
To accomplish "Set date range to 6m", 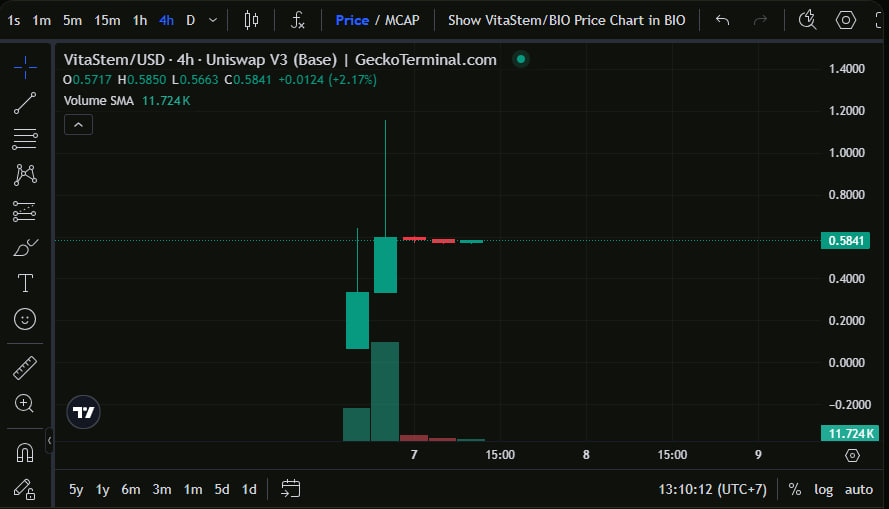I will (x=130, y=489).
